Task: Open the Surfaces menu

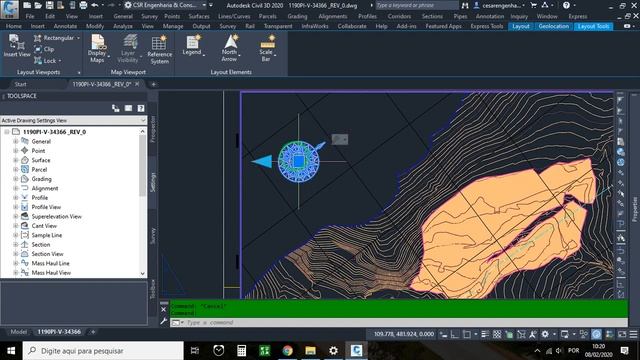Action: [199, 16]
